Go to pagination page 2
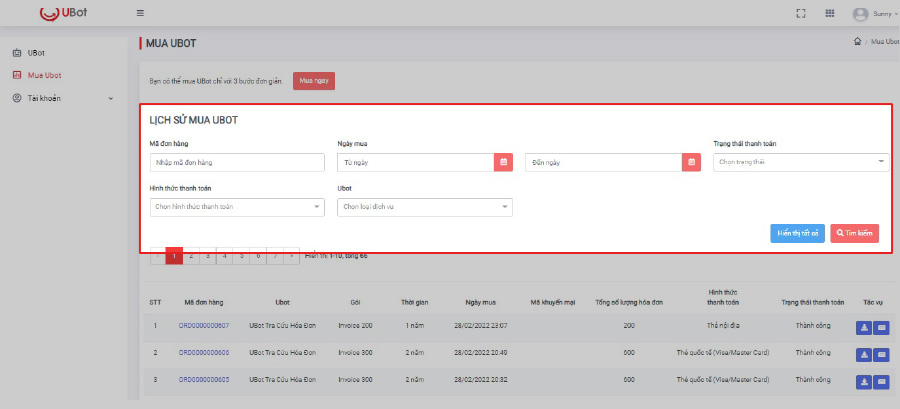This screenshot has height=409, width=900. click(191, 256)
